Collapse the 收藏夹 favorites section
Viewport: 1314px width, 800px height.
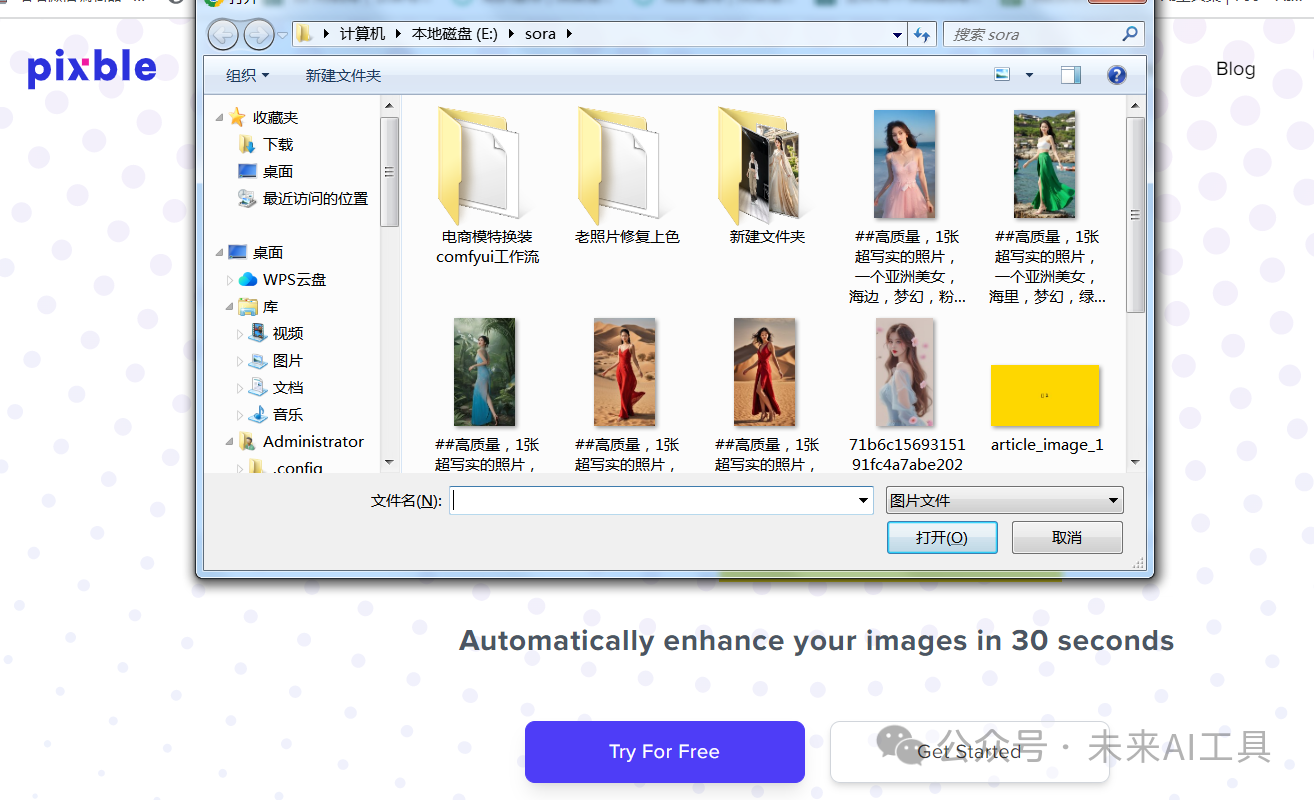tap(220, 118)
